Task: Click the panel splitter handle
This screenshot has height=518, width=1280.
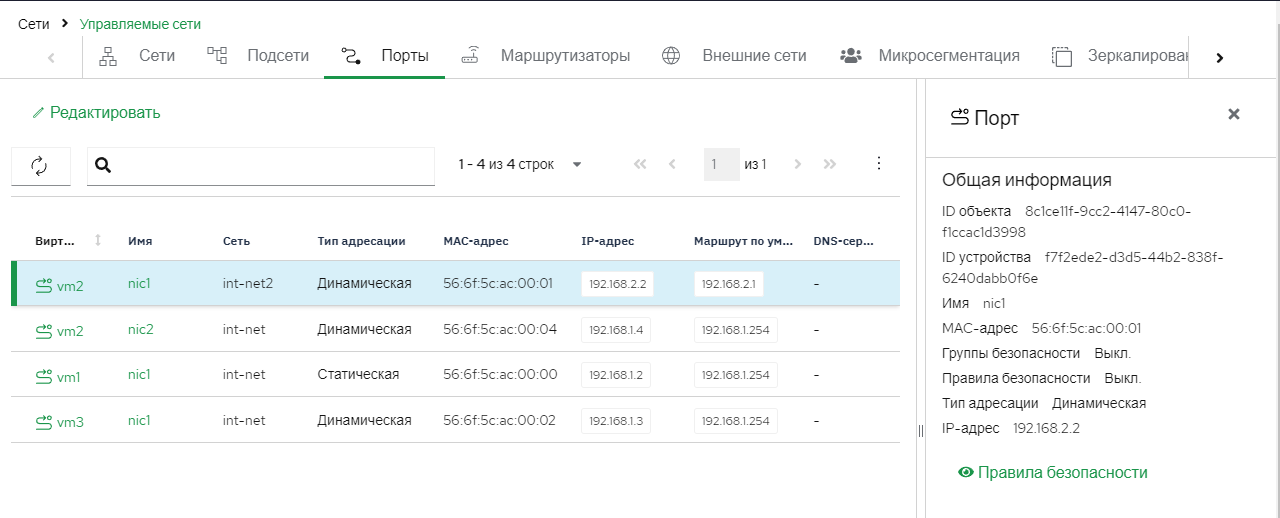Action: (921, 430)
